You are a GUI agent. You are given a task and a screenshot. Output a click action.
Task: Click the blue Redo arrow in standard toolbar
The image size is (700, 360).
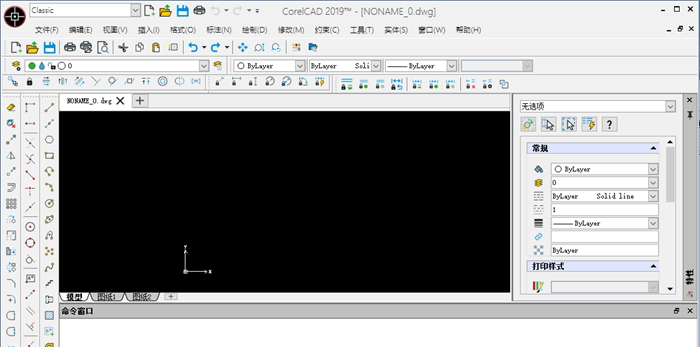216,47
